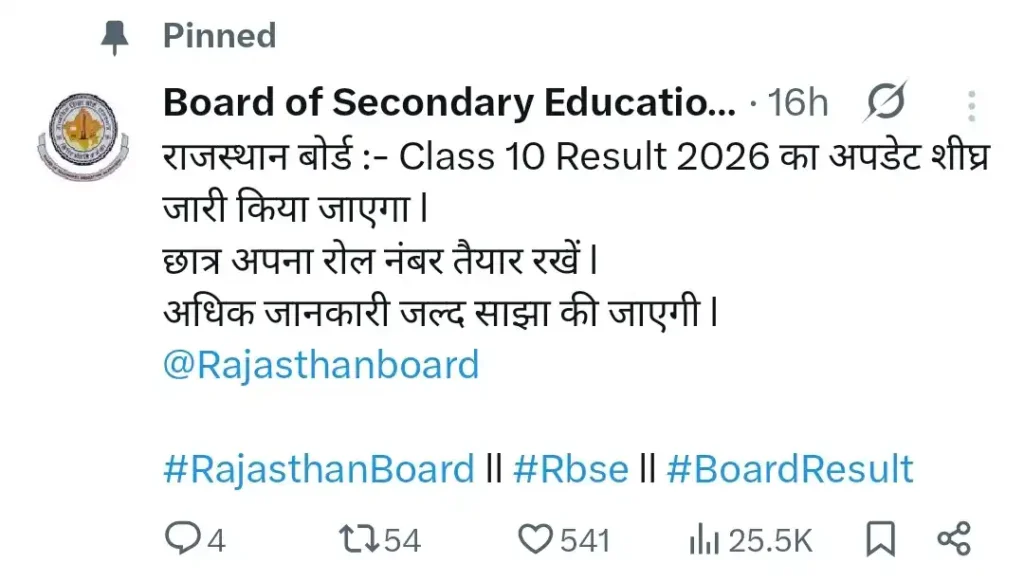
Task: Visit the @Rajasthanboard mention
Action: (320, 365)
